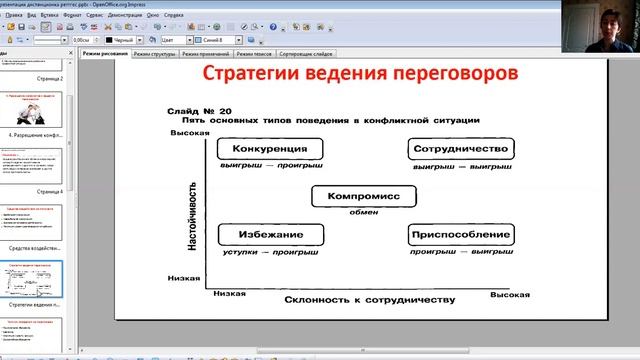Open the Вид menu
Viewport: 640px width, 360px height.
(31, 15)
